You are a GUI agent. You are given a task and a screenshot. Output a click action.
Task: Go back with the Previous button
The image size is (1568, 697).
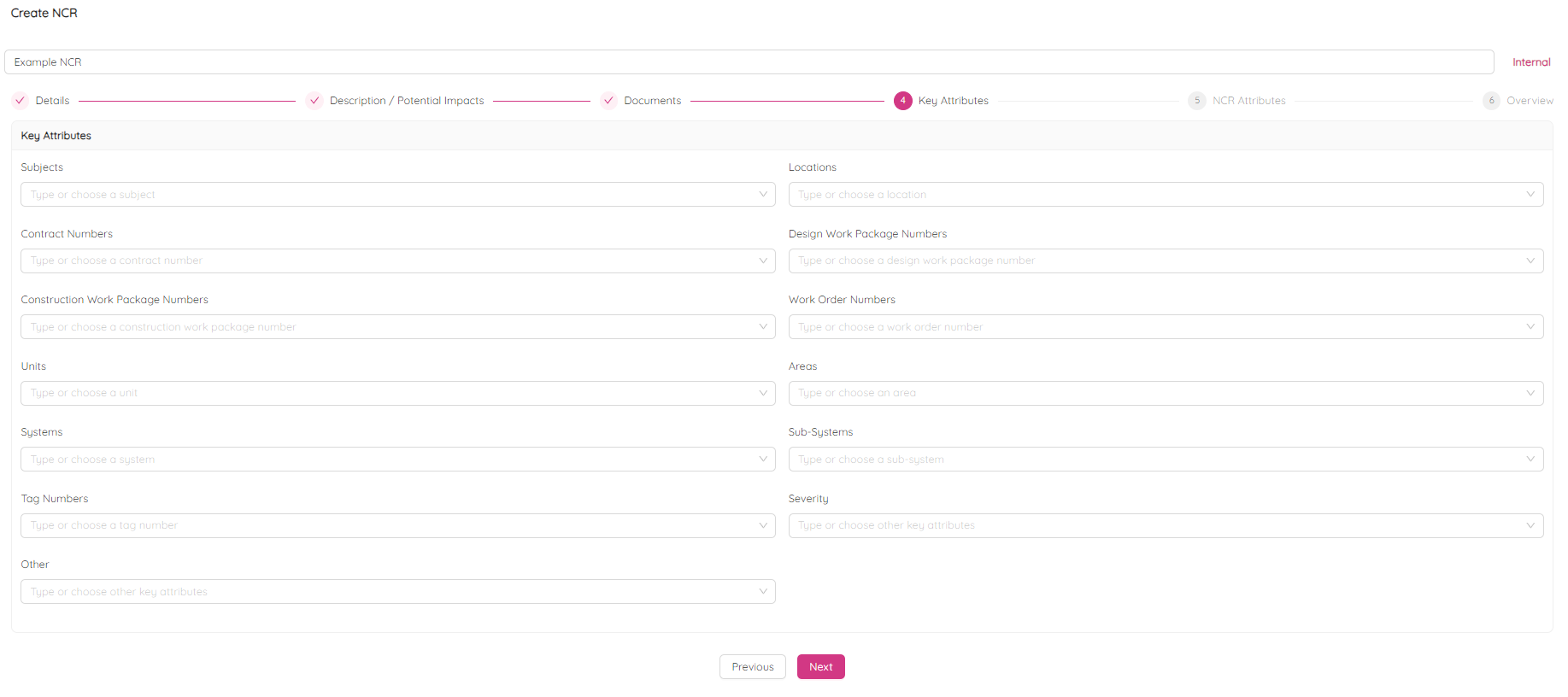752,667
